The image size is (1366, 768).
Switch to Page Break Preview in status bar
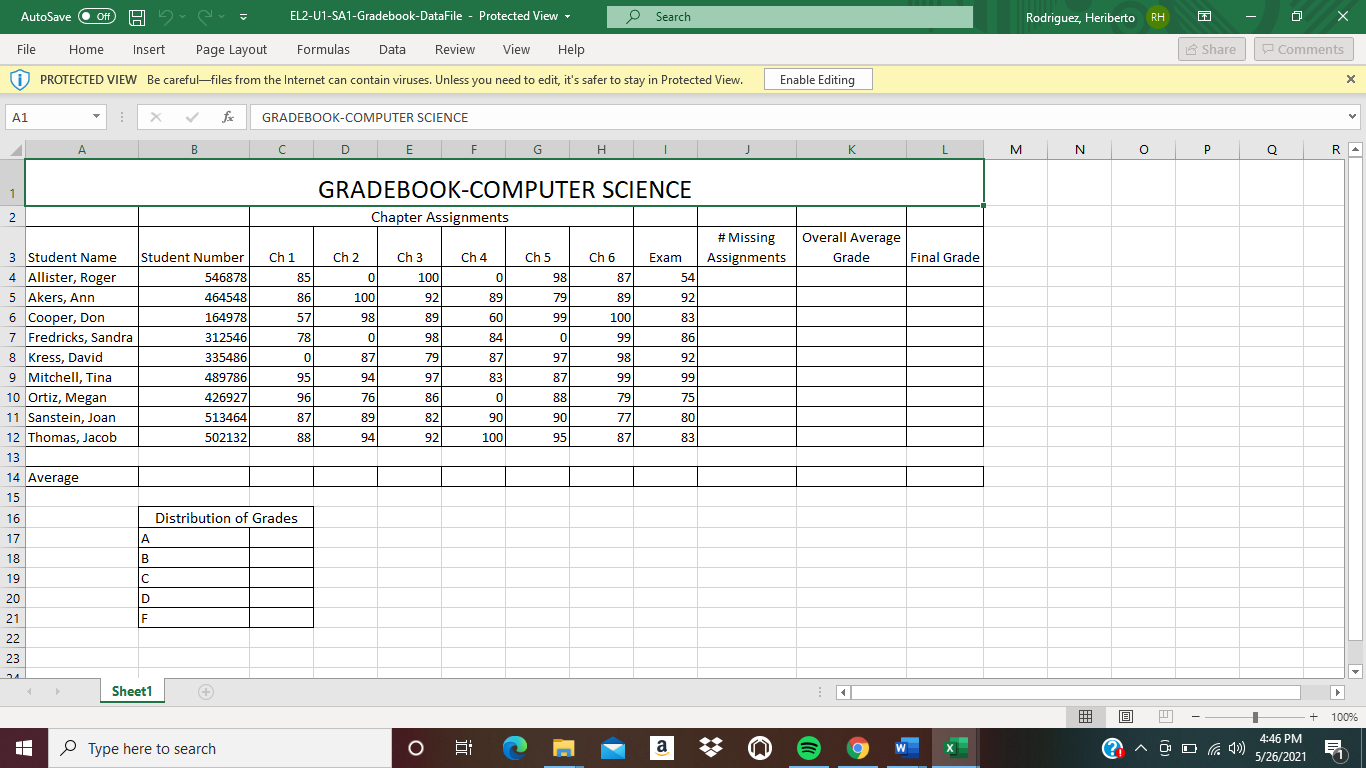tap(1164, 717)
